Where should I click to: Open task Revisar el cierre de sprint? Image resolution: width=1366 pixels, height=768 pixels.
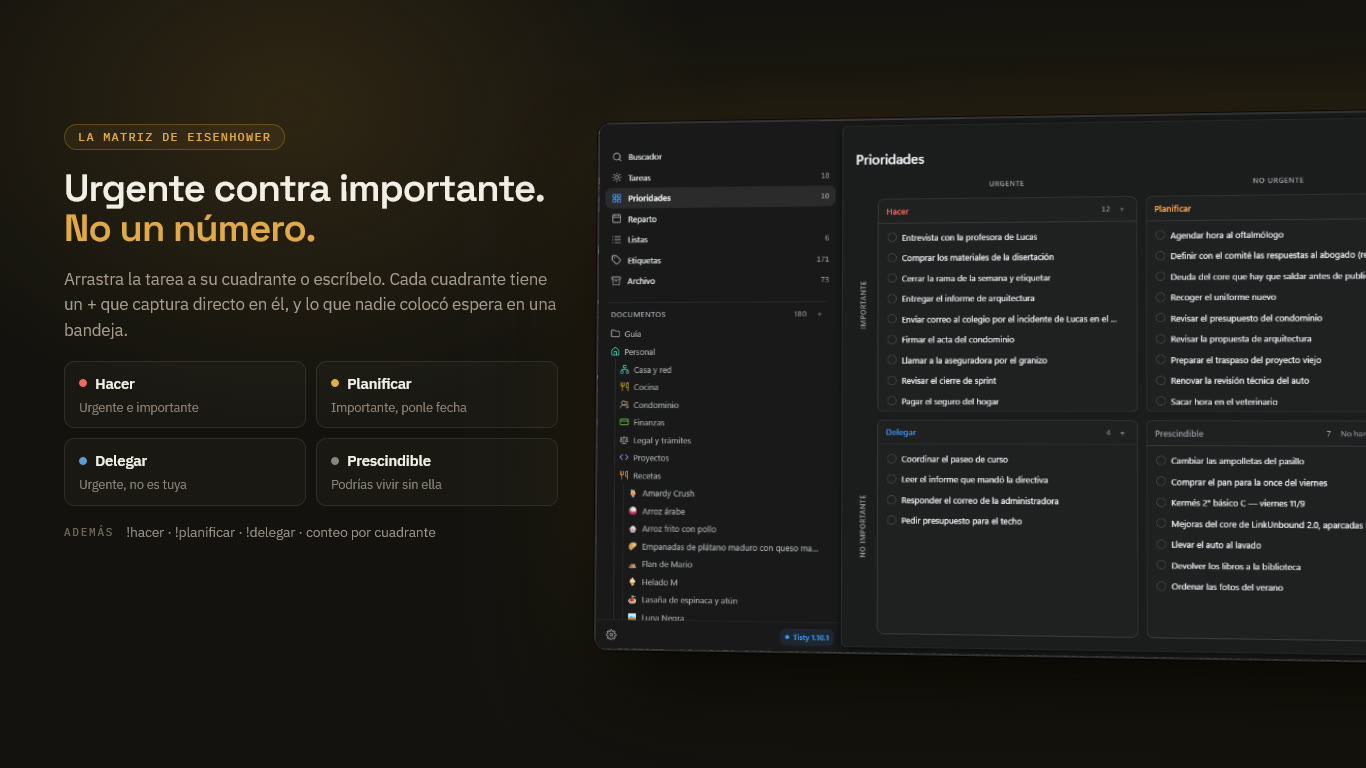pos(949,381)
